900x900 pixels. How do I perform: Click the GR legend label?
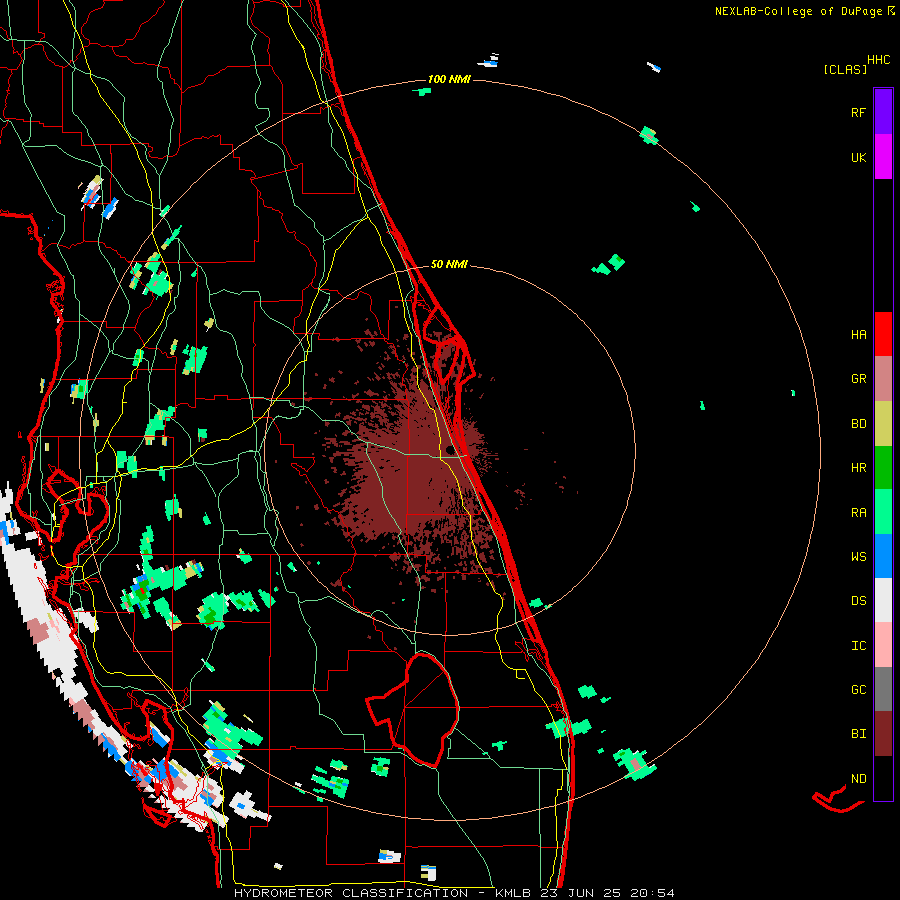[859, 379]
